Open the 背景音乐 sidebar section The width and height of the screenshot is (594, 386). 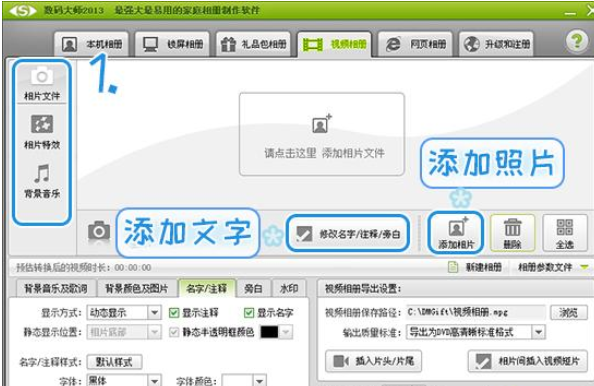coord(42,181)
